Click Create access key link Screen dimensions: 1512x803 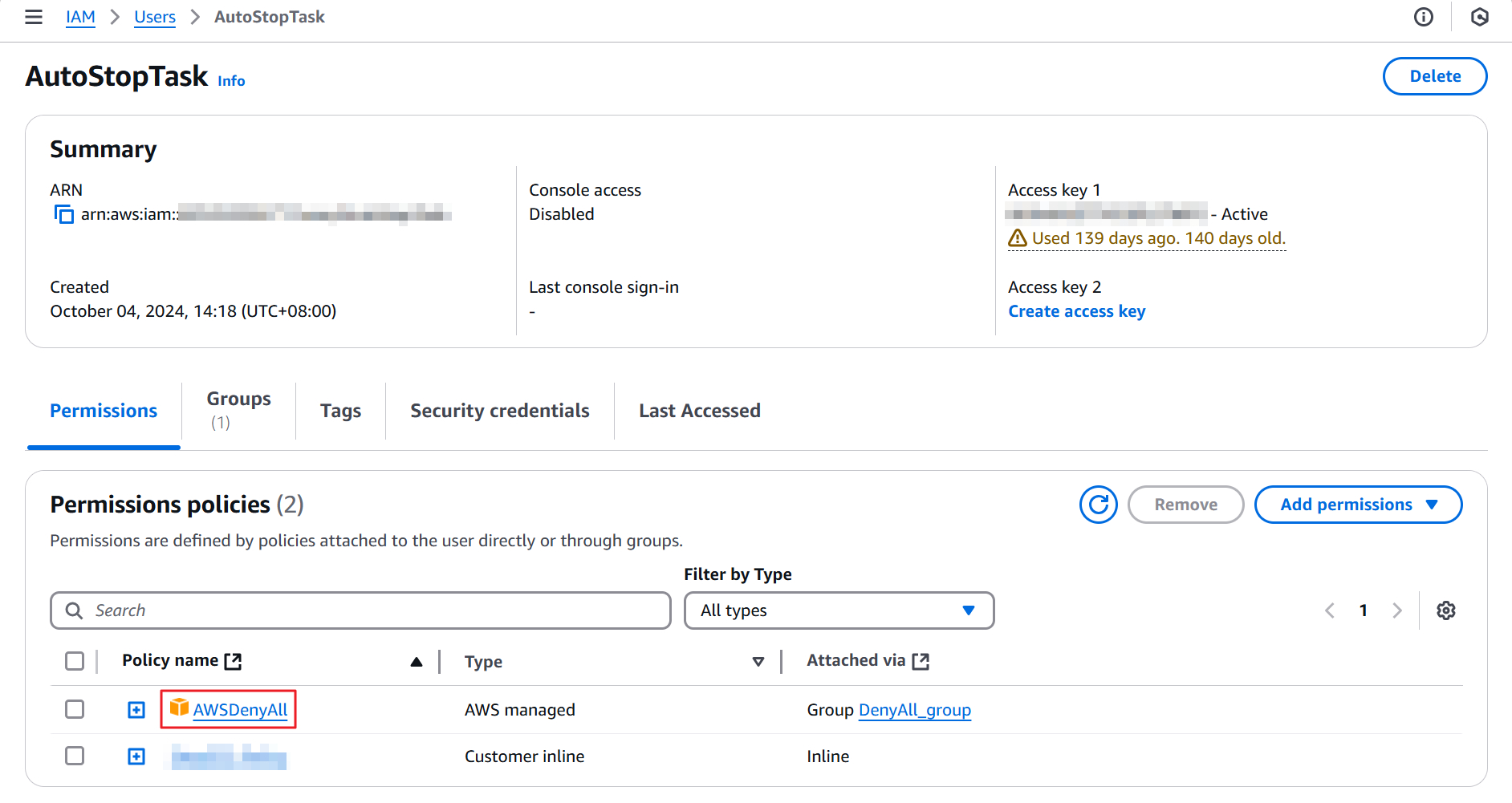[x=1077, y=311]
